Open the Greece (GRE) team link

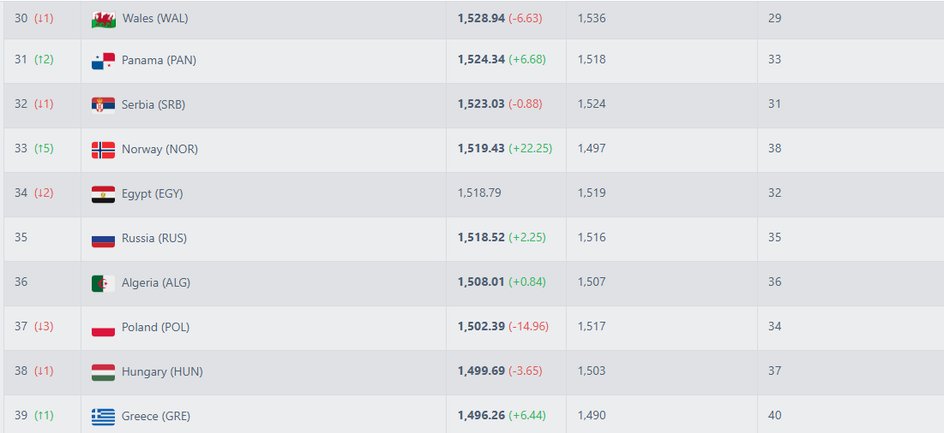click(x=156, y=416)
